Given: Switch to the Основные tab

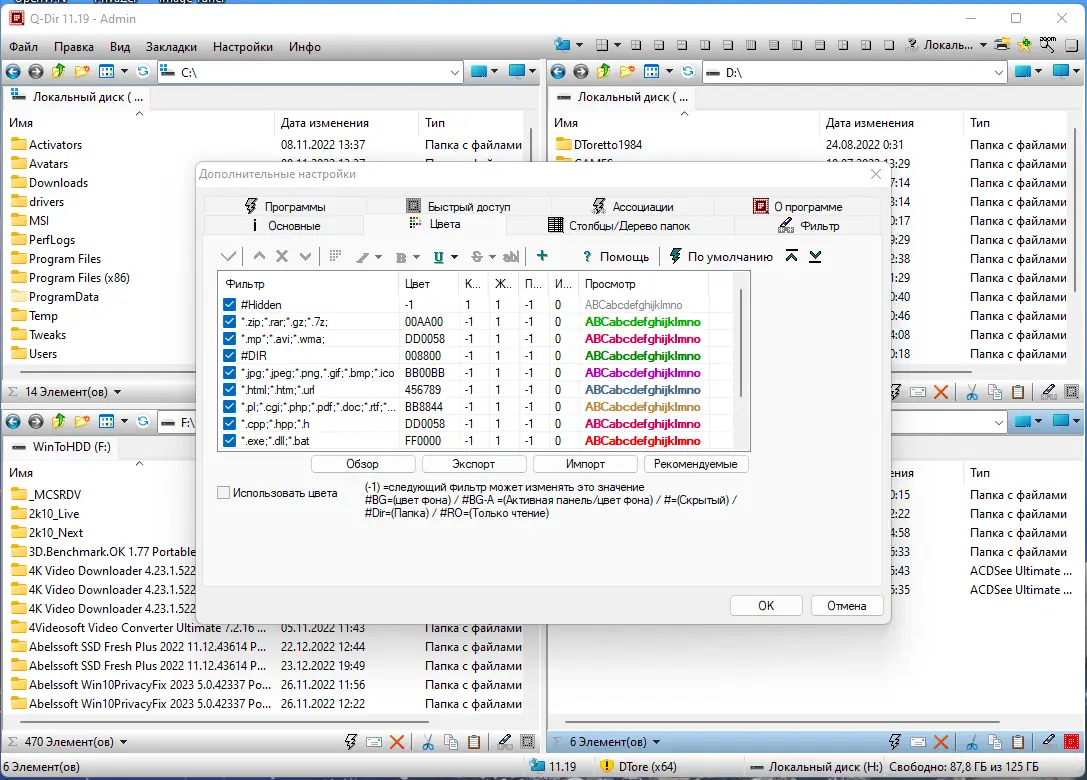Looking at the screenshot, I should tap(285, 226).
